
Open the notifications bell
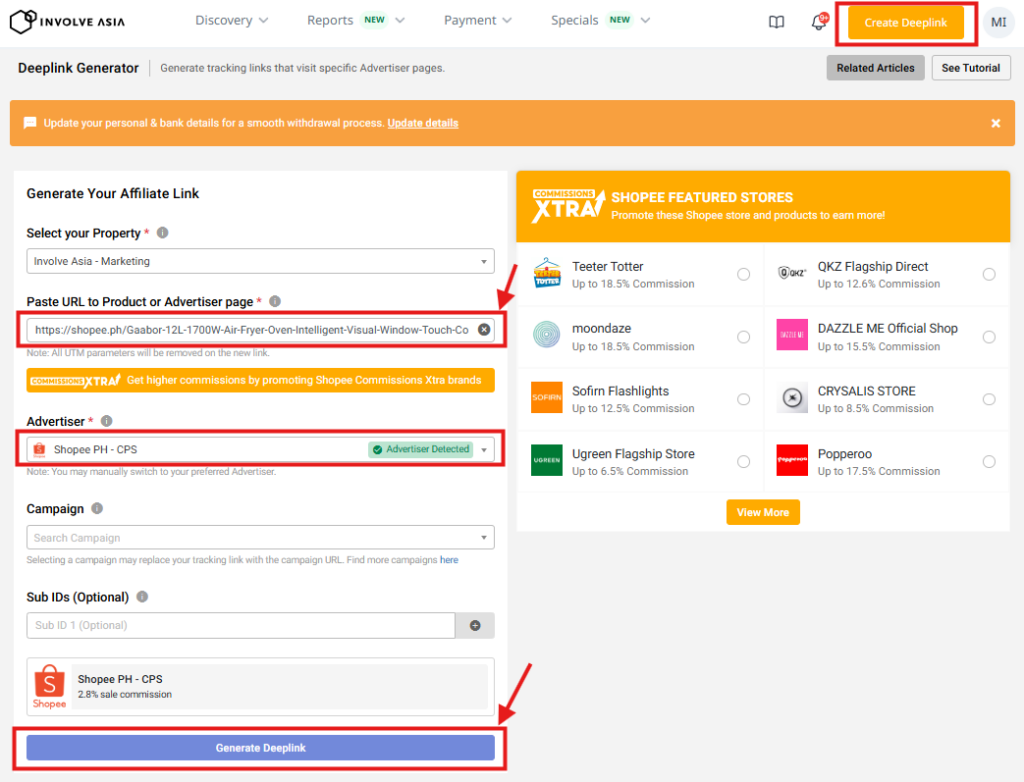point(818,23)
